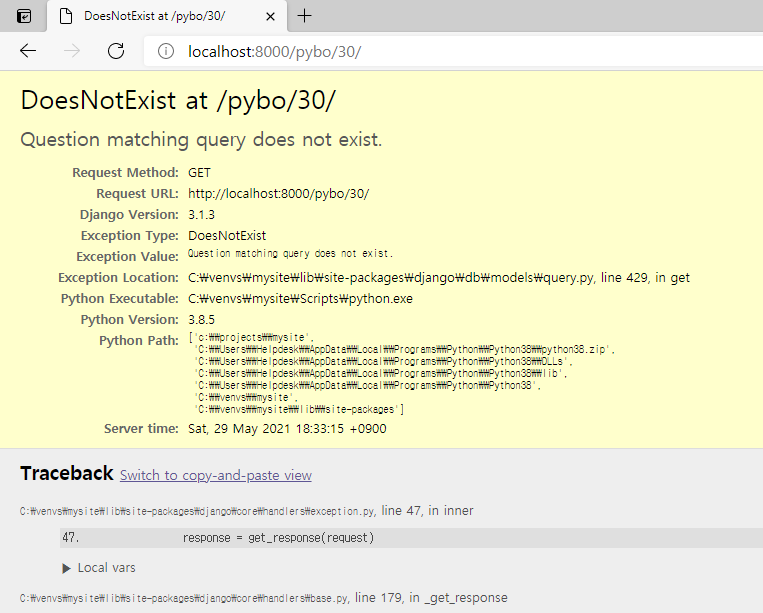The width and height of the screenshot is (763, 613).
Task: Select Exception Type value DoesNotExist
Action: point(227,235)
